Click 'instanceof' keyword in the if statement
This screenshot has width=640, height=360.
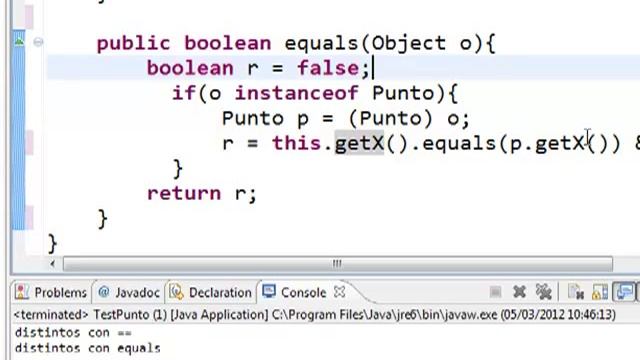coord(296,93)
